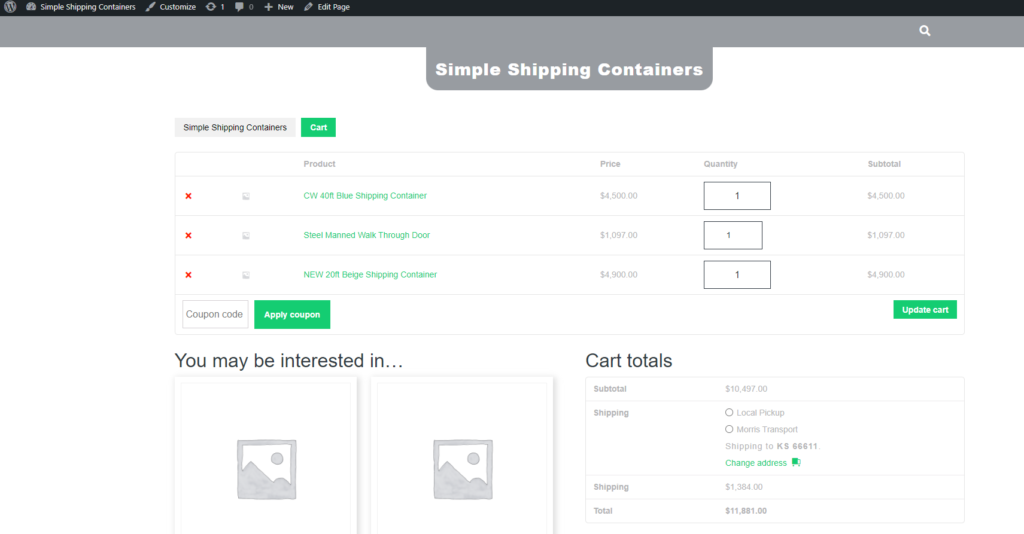
Task: Select the green Cart breadcrumb
Action: [318, 127]
